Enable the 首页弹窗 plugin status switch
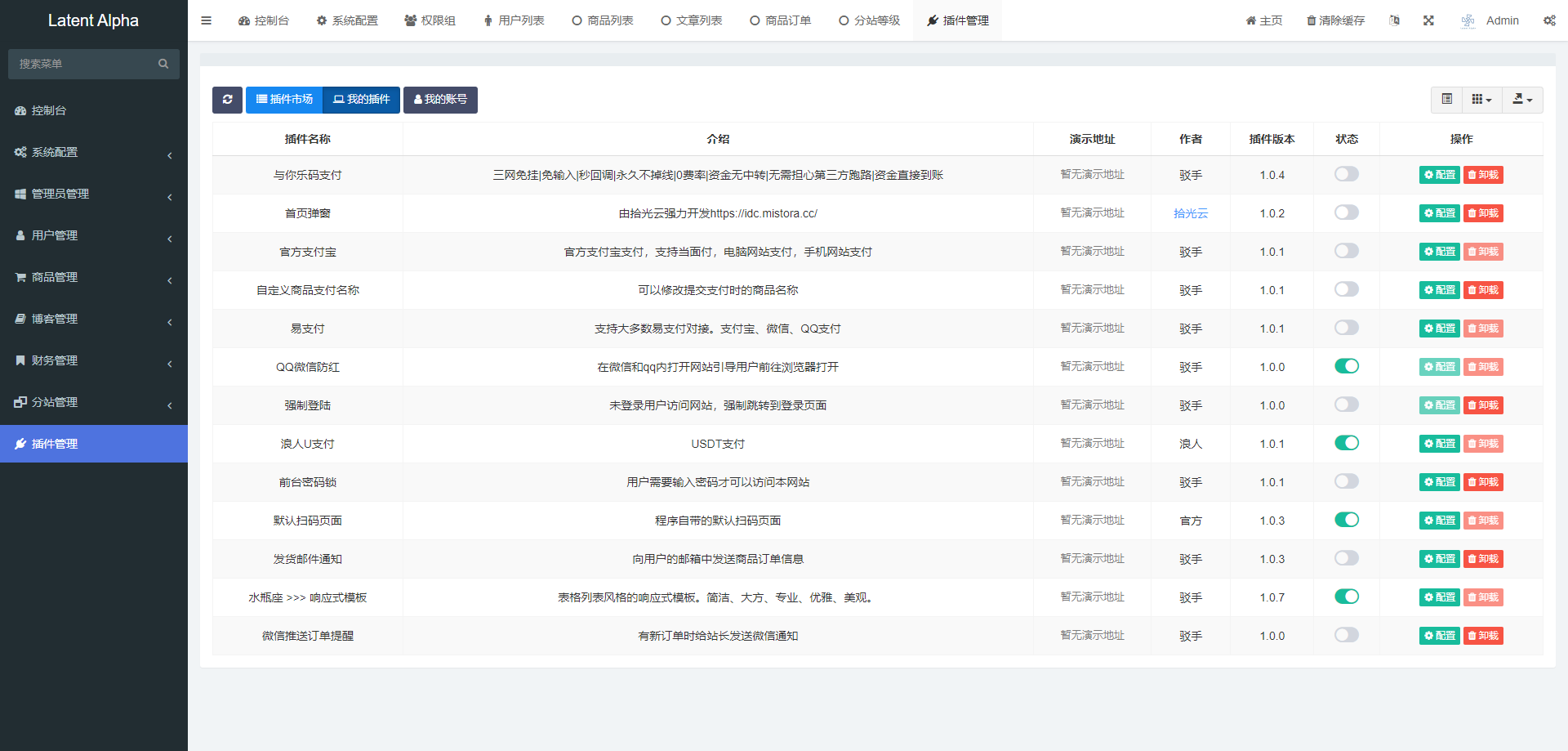This screenshot has height=751, width=1568. (1346, 212)
